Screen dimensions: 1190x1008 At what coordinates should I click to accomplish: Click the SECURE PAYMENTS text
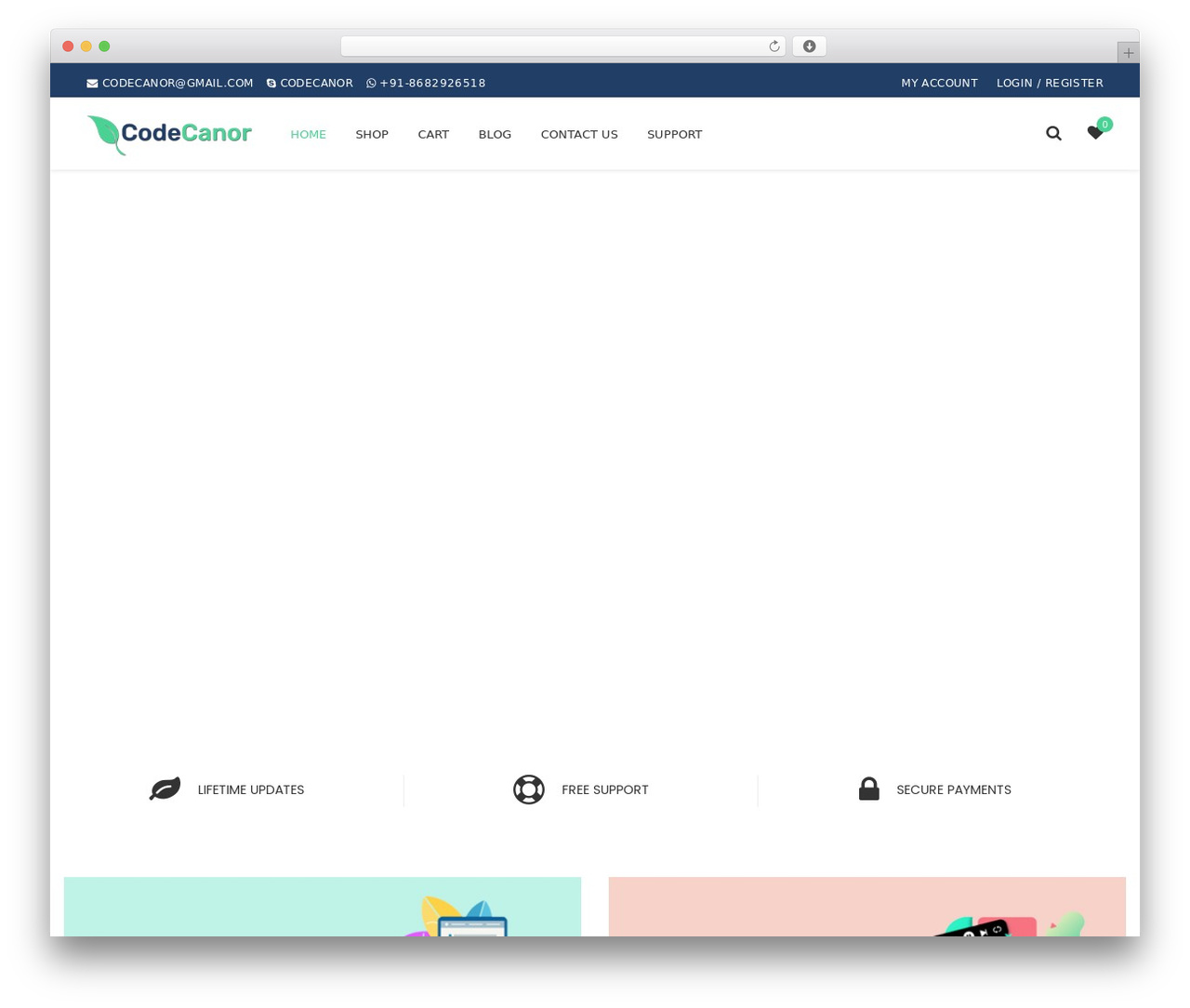(x=954, y=789)
